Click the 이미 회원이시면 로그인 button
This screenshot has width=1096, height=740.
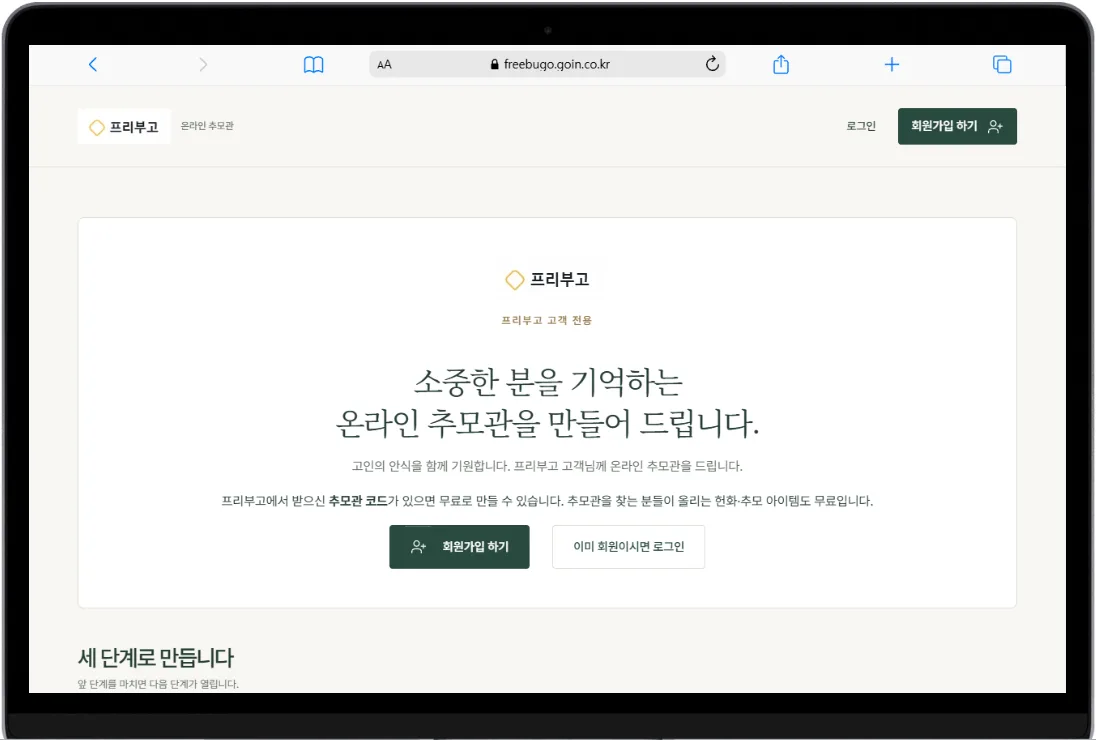[x=628, y=546]
